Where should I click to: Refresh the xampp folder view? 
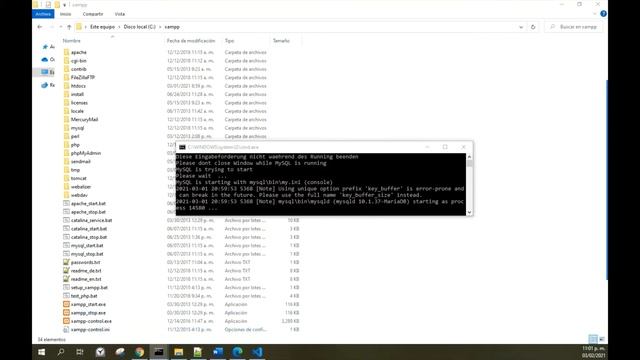533,27
